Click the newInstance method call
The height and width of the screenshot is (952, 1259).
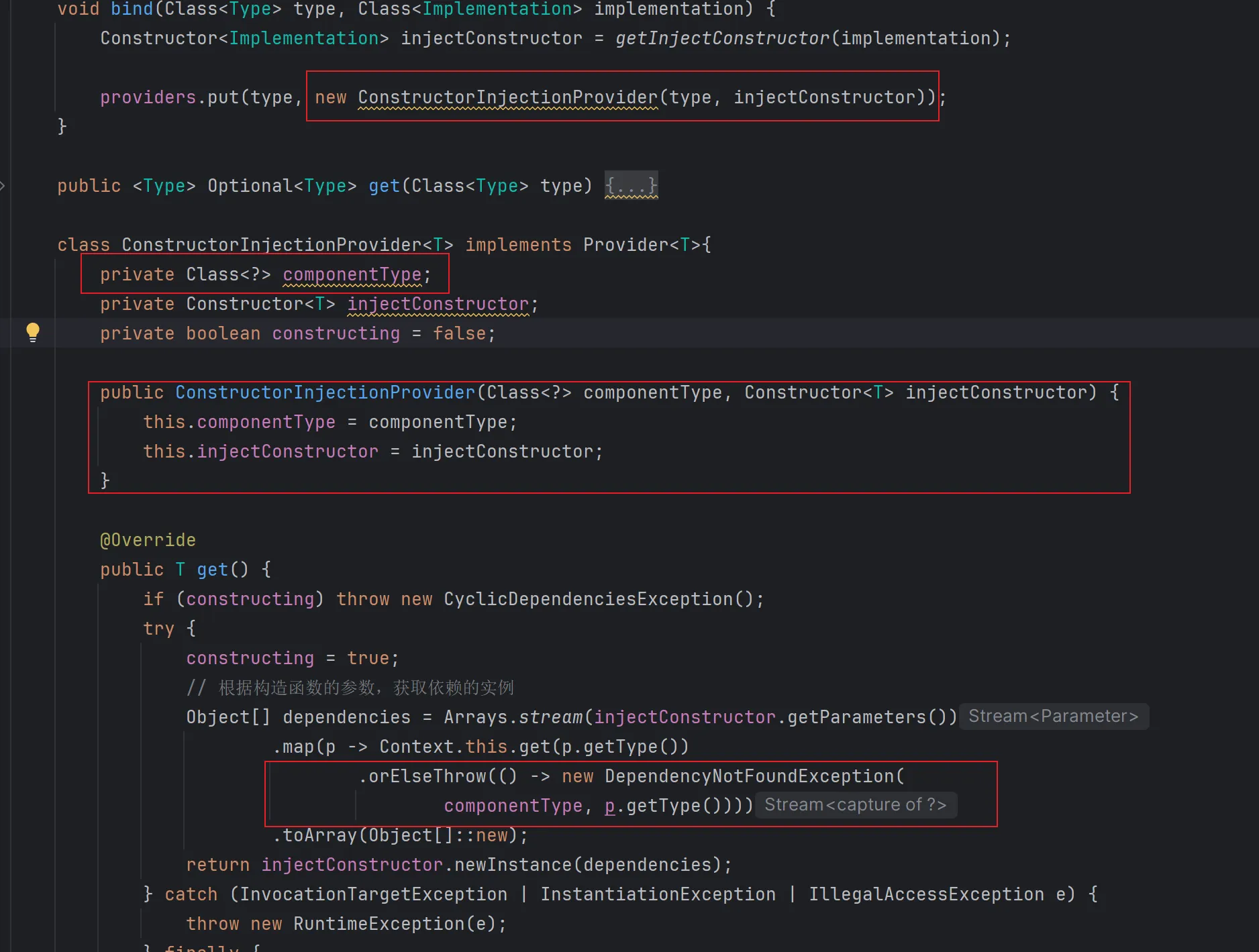pos(513,865)
